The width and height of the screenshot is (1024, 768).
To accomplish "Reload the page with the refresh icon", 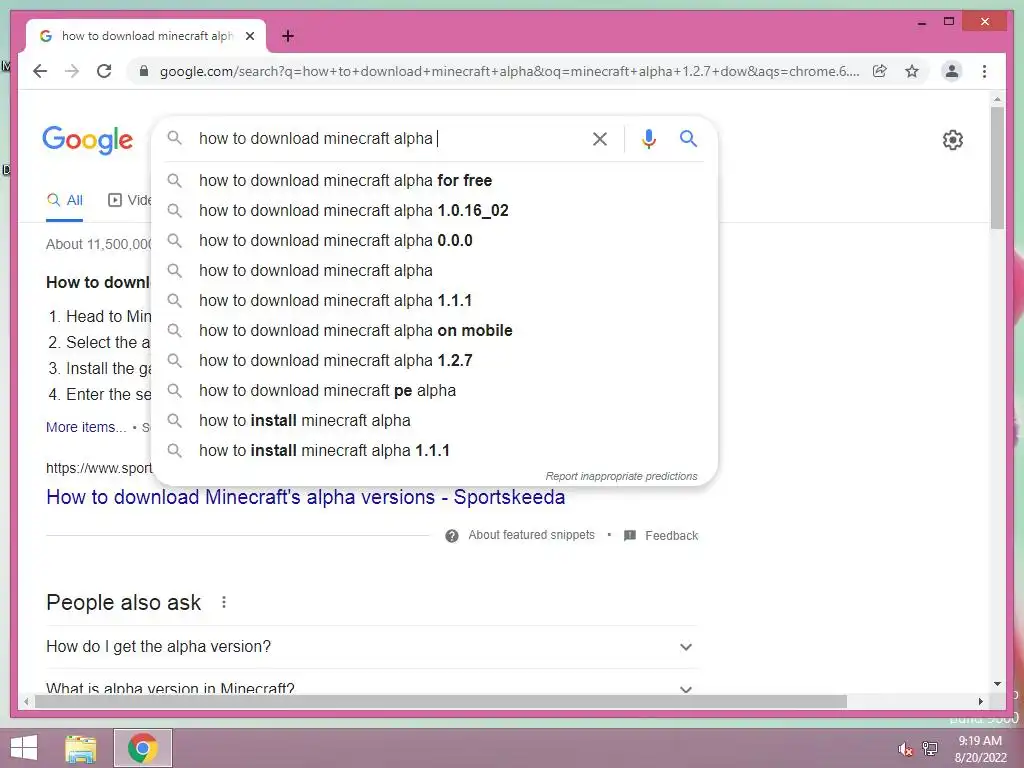I will [104, 71].
